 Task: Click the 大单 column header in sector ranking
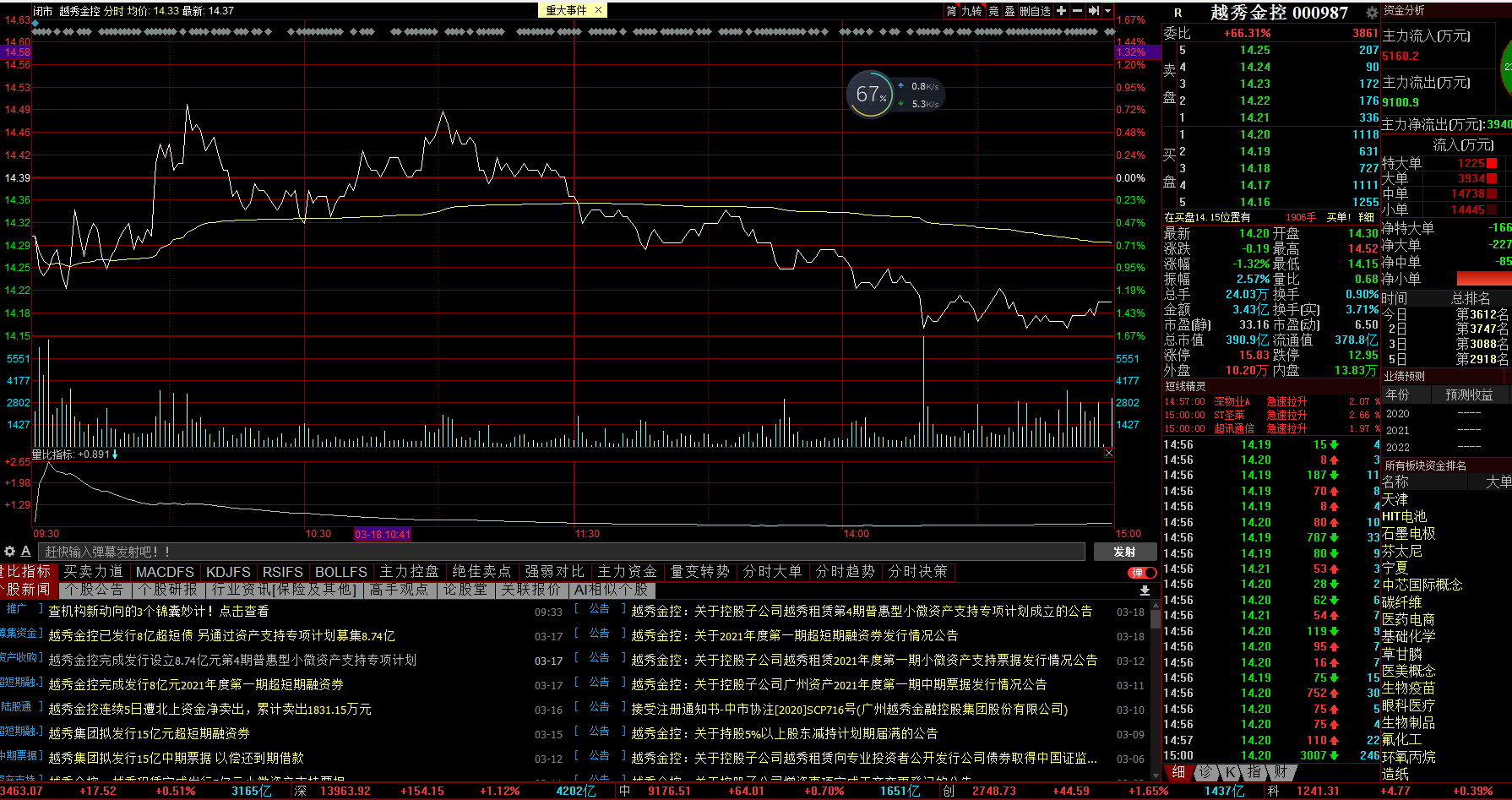tap(1498, 482)
